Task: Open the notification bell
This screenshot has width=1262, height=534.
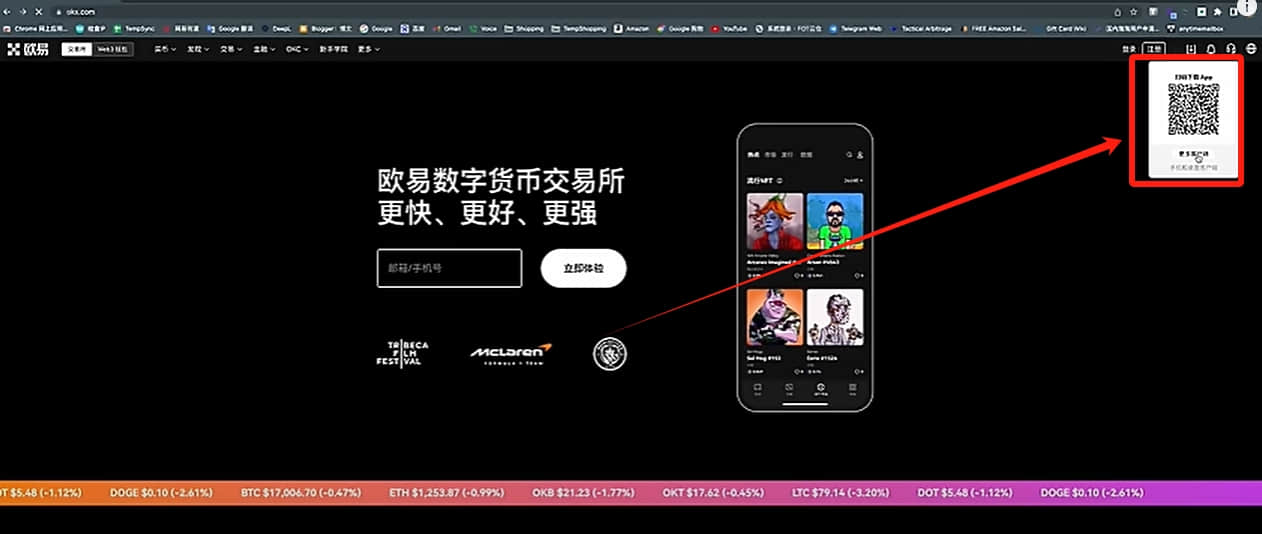Action: click(1211, 49)
